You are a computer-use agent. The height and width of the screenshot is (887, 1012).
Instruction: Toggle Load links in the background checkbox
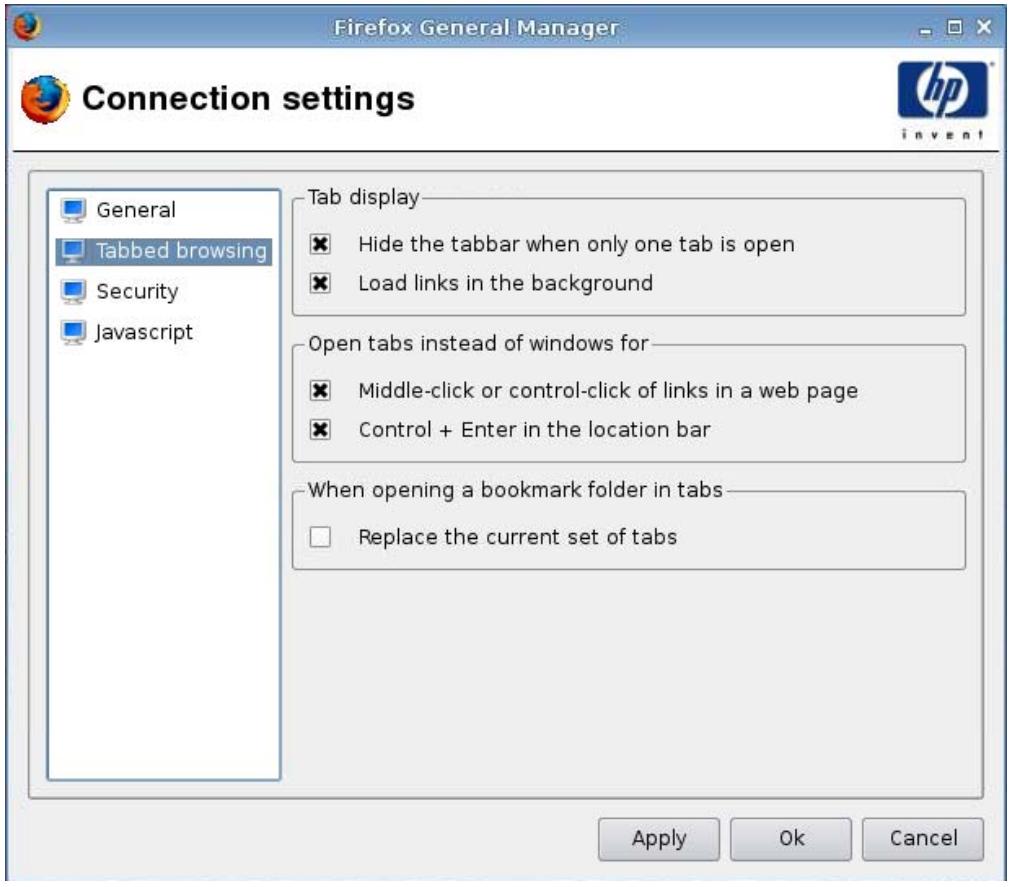coord(320,283)
